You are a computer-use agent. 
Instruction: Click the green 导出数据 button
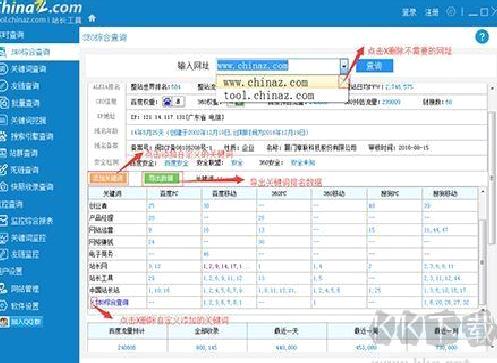tap(161, 178)
